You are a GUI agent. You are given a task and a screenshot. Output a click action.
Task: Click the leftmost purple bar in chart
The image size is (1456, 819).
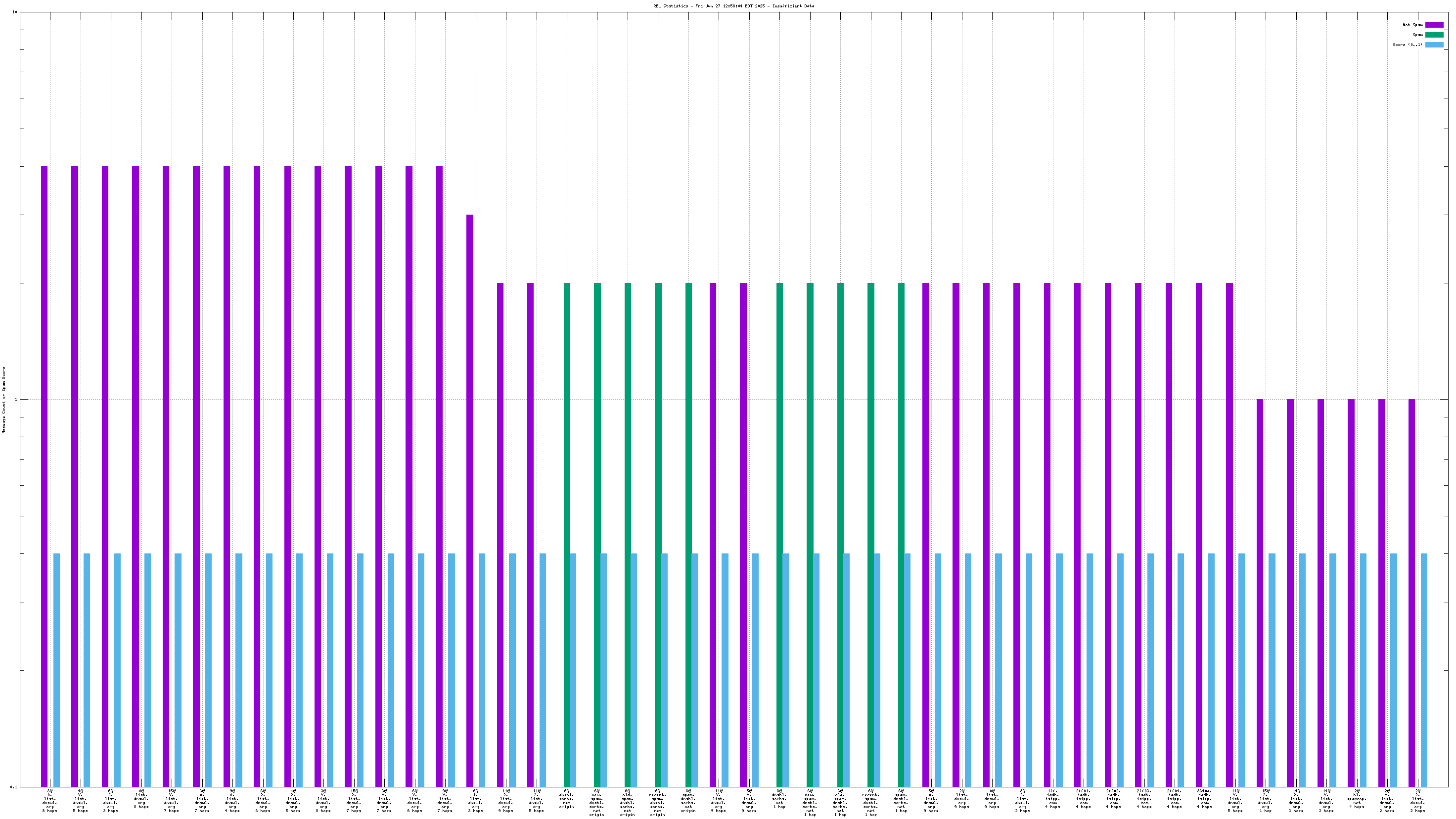click(x=45, y=476)
